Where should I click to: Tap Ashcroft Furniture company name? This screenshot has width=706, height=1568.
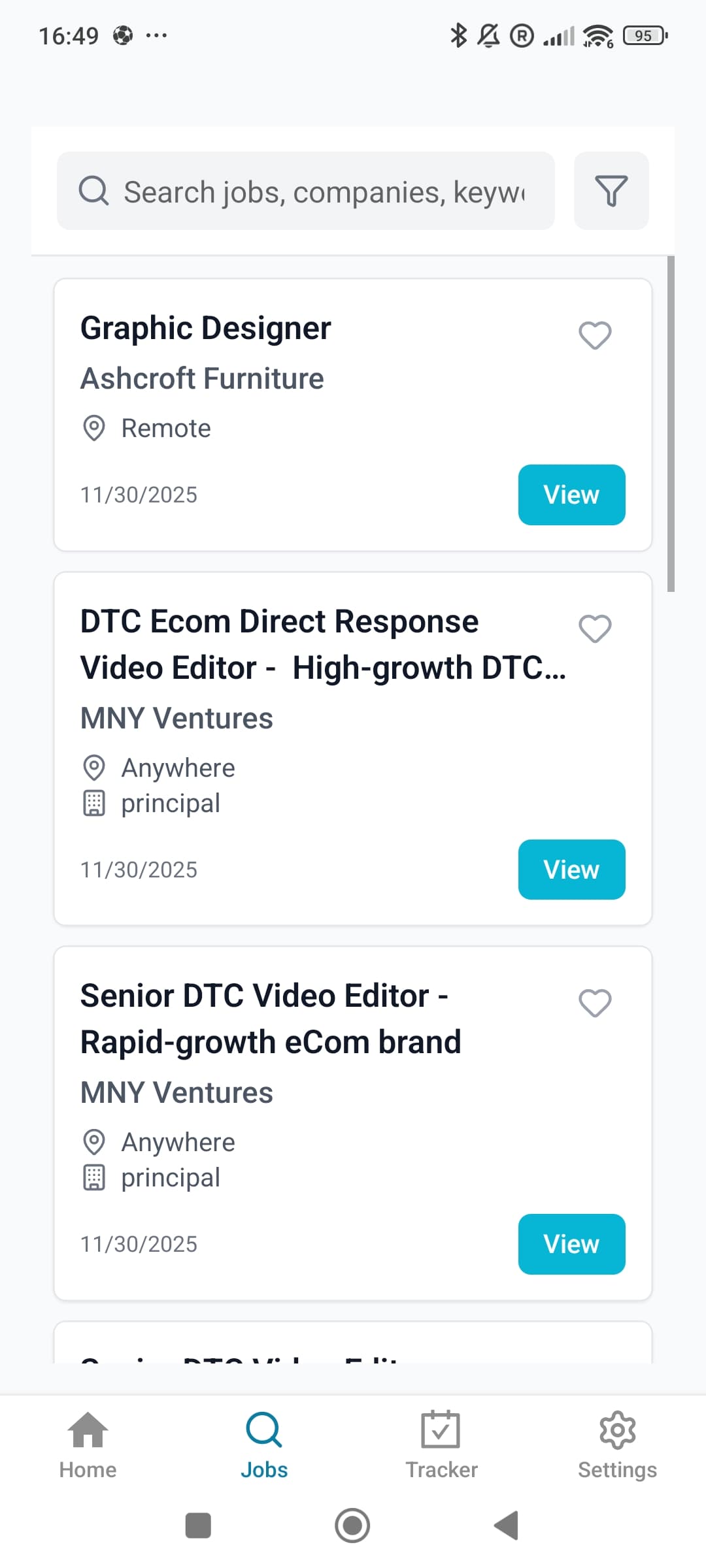tap(202, 379)
